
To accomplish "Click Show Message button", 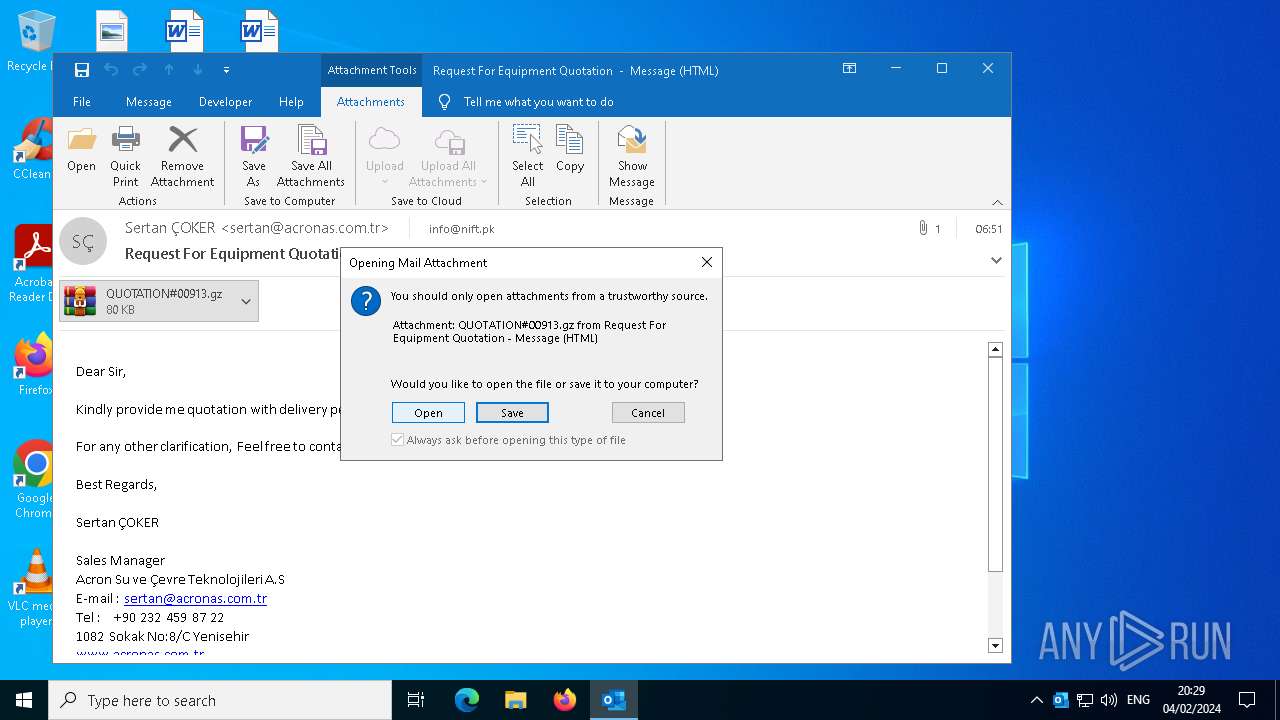I will point(632,156).
